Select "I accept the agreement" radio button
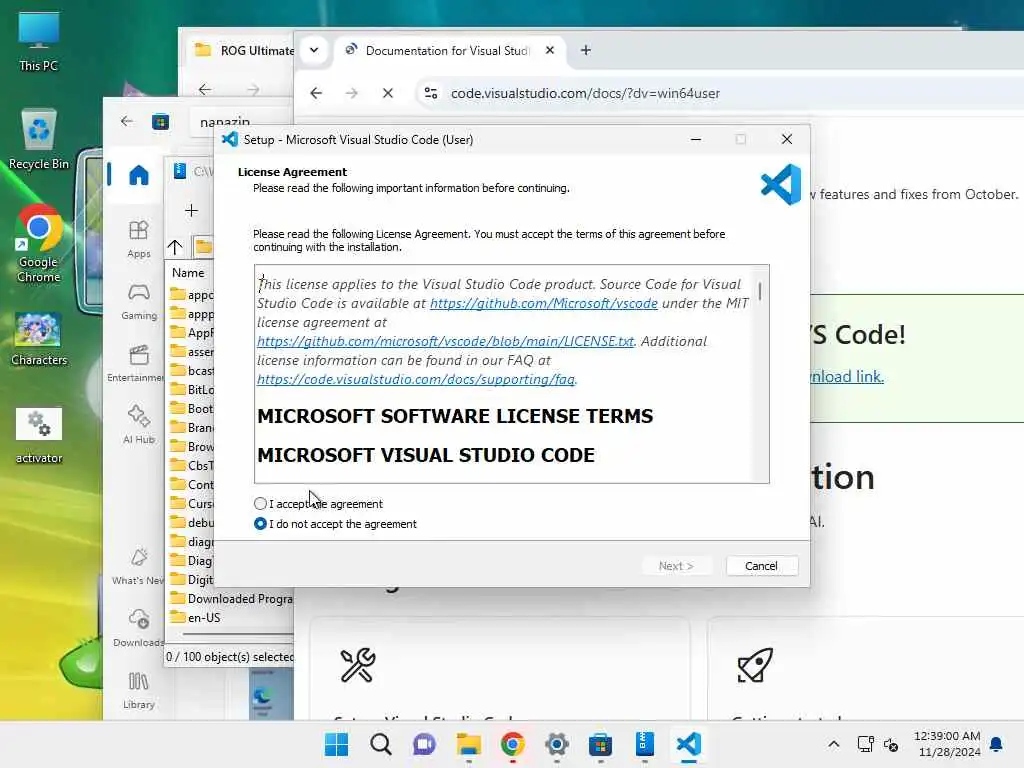This screenshot has width=1024, height=768. click(x=260, y=504)
